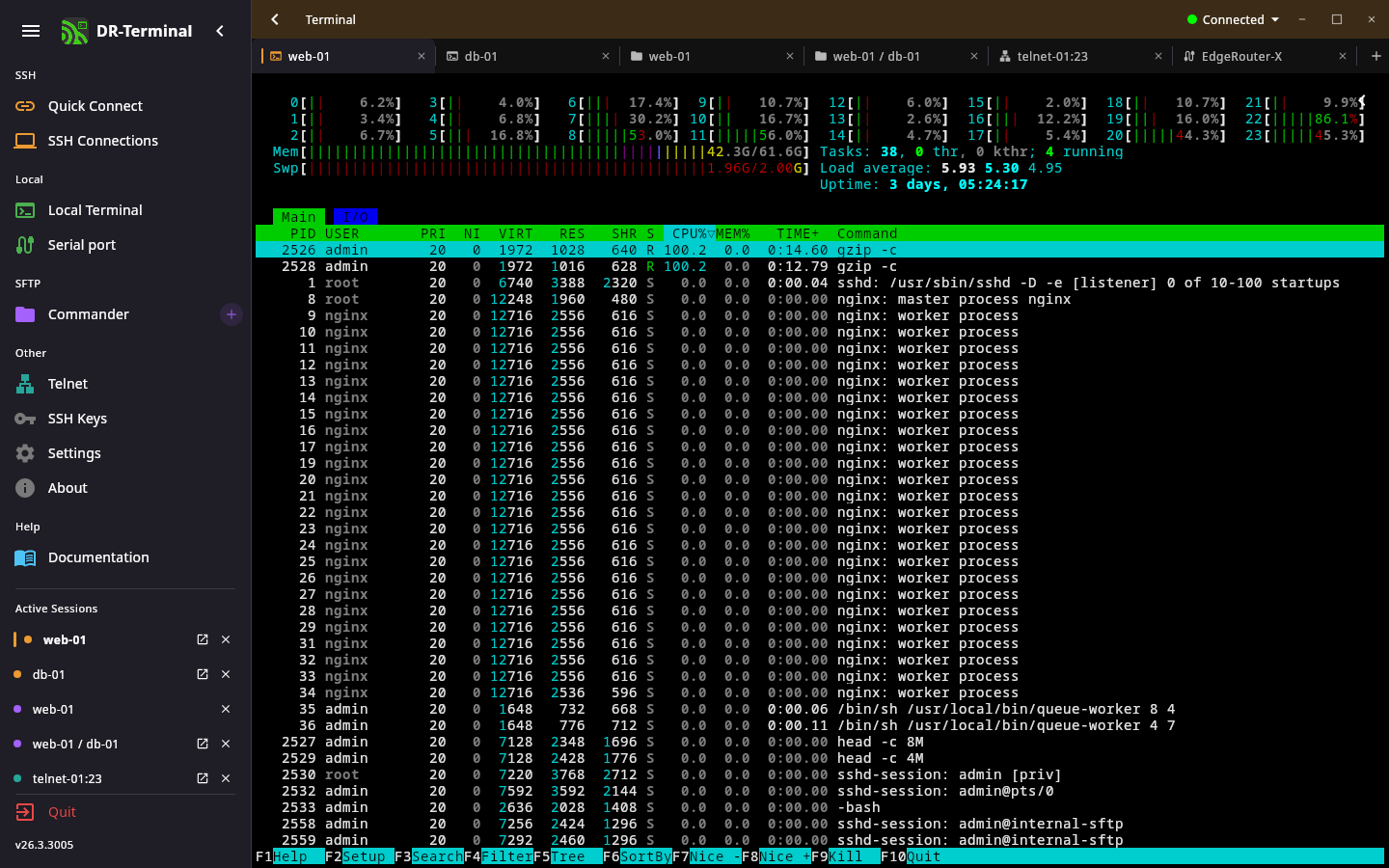
Task: Click htop F4 Filter
Action: (498, 856)
